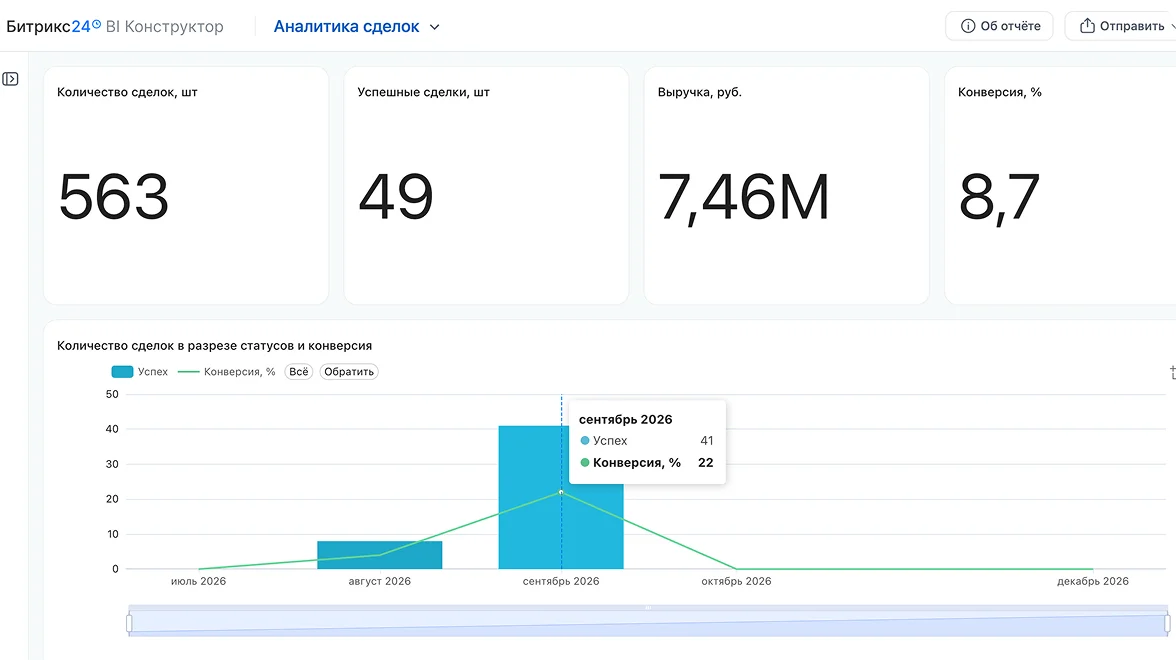Click the Всё legend button
Viewport: 1176px width, 660px height.
tap(298, 372)
